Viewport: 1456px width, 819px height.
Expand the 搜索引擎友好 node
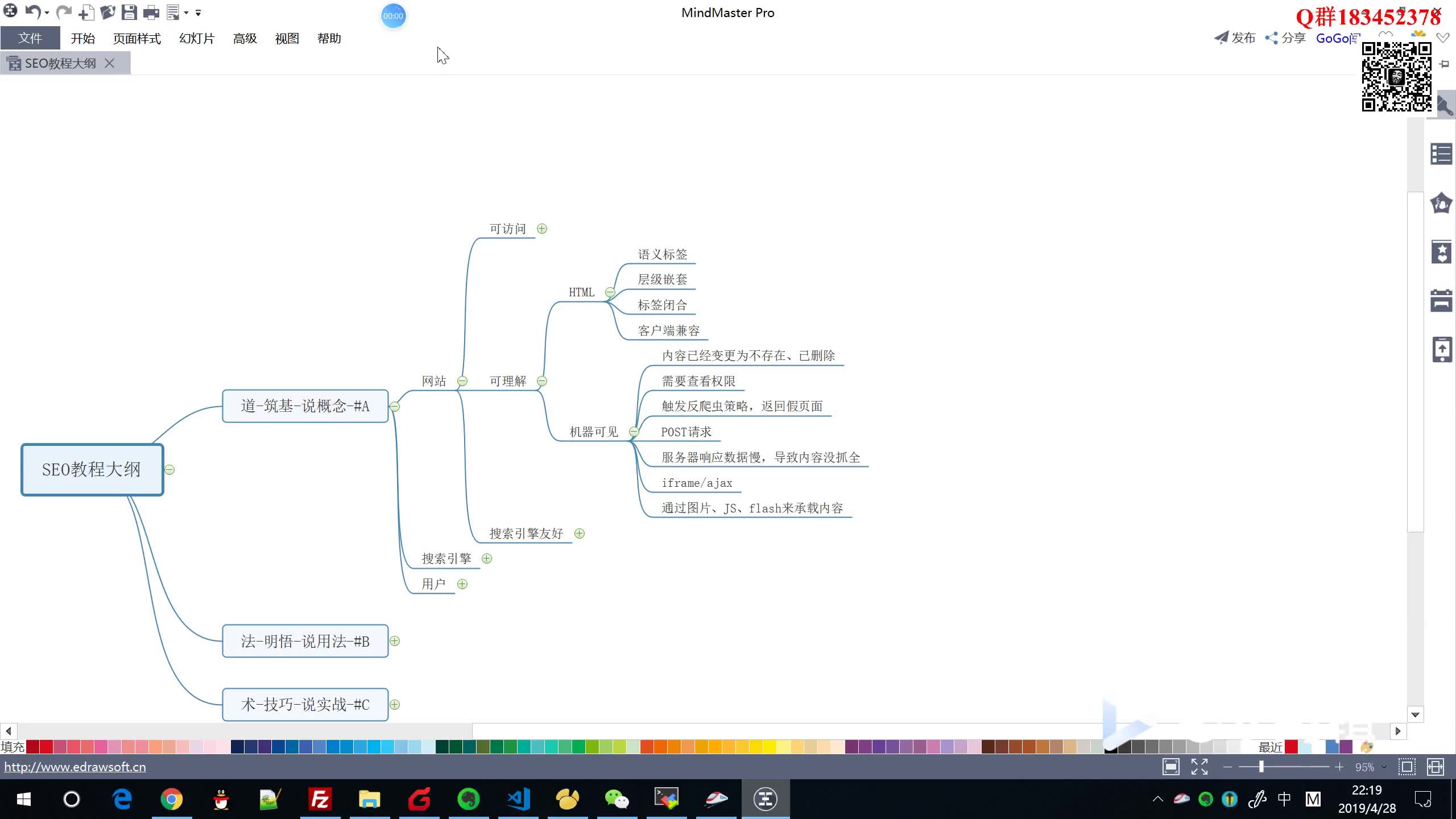[x=580, y=533]
